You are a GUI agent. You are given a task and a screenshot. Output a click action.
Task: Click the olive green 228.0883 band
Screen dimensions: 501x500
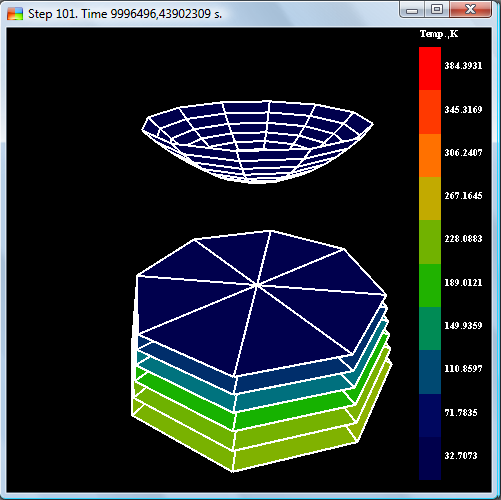pyautogui.click(x=430, y=242)
